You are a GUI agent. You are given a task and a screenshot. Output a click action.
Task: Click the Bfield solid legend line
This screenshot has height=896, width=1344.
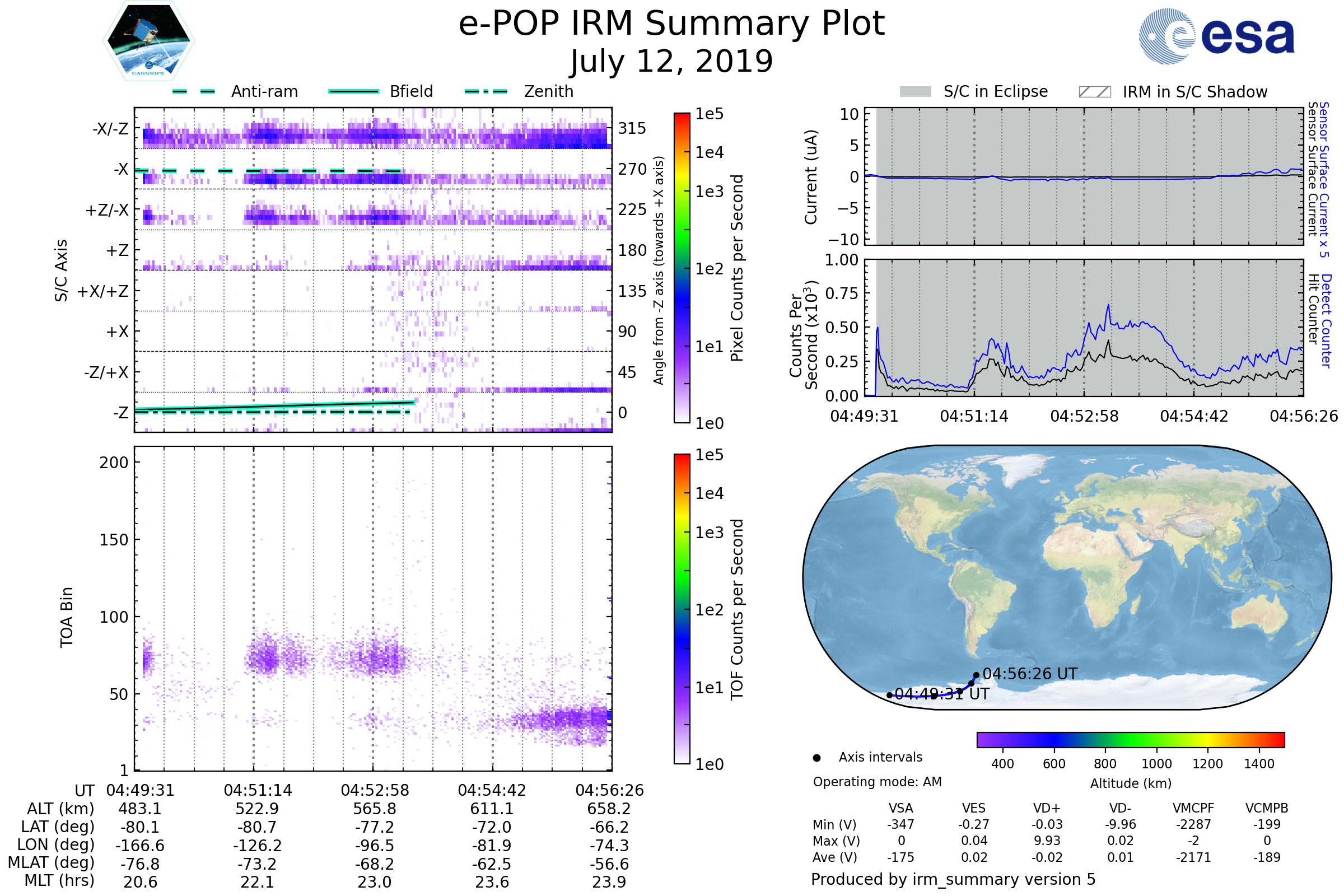click(x=353, y=91)
